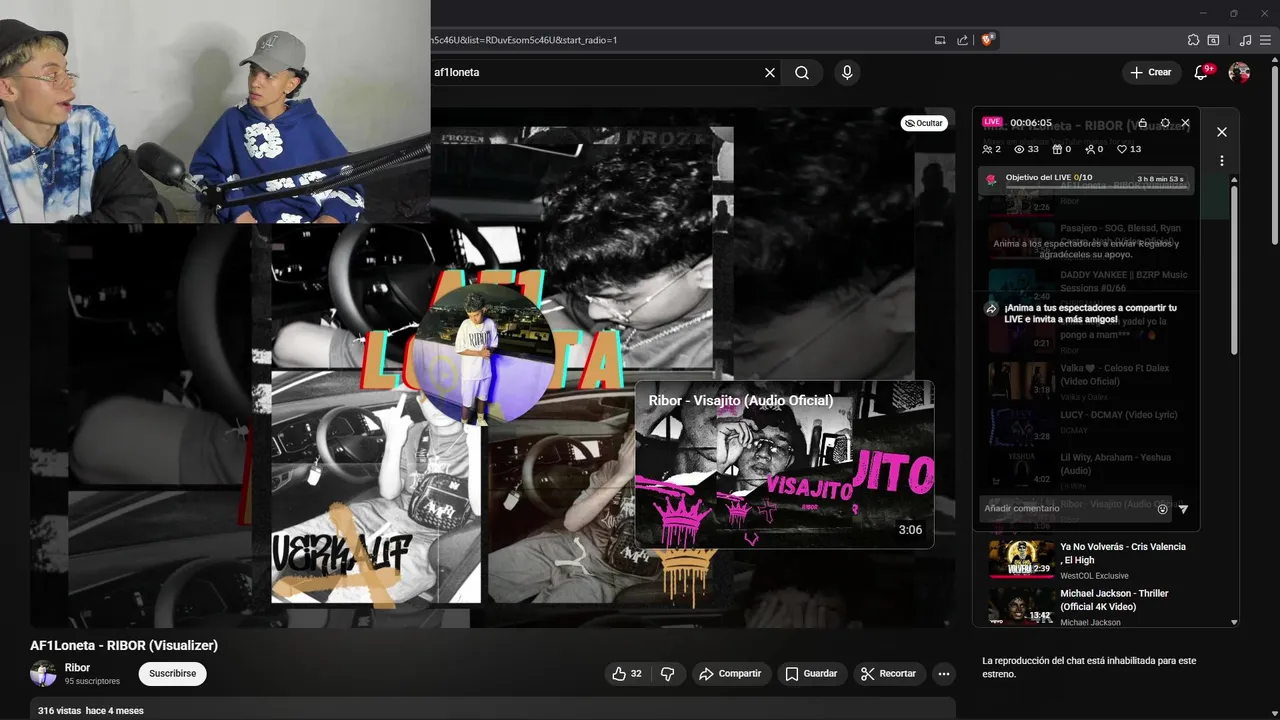The image size is (1280, 720).
Task: Clear the af1loneta search text
Action: pyautogui.click(x=770, y=73)
